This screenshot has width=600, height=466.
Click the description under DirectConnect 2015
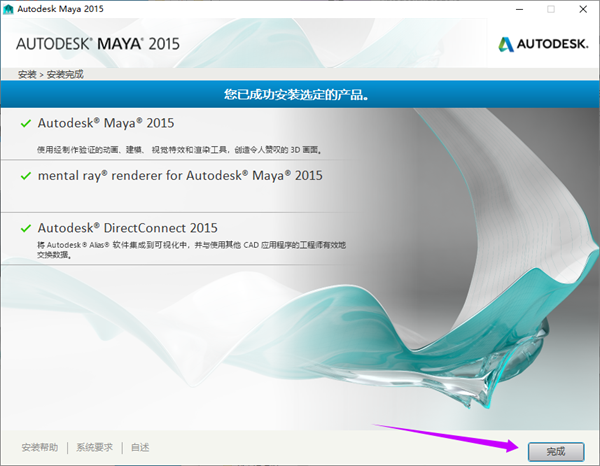pos(180,249)
